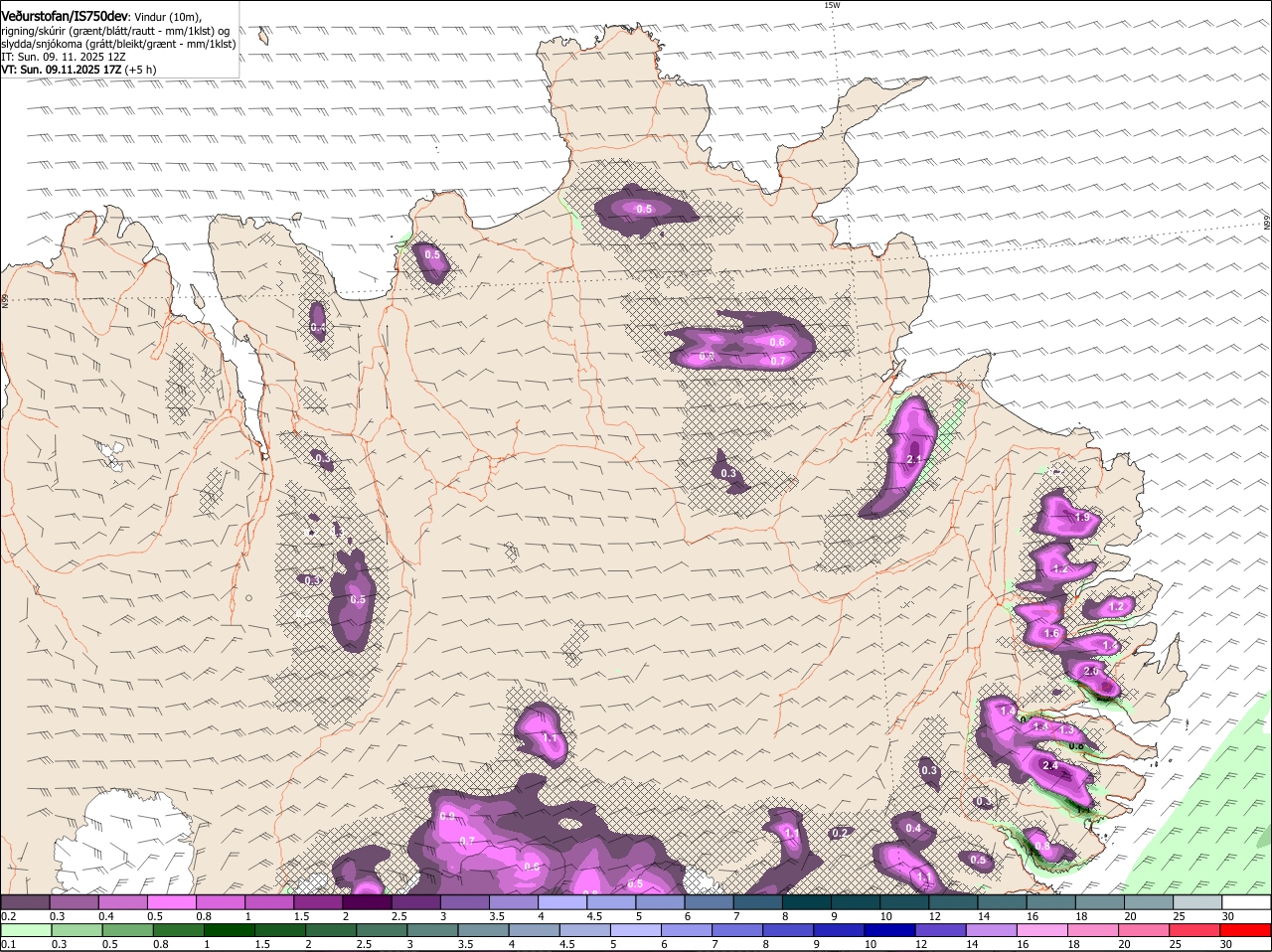
Task: Select top legend swatch between 6 and 7
Action: [709, 902]
